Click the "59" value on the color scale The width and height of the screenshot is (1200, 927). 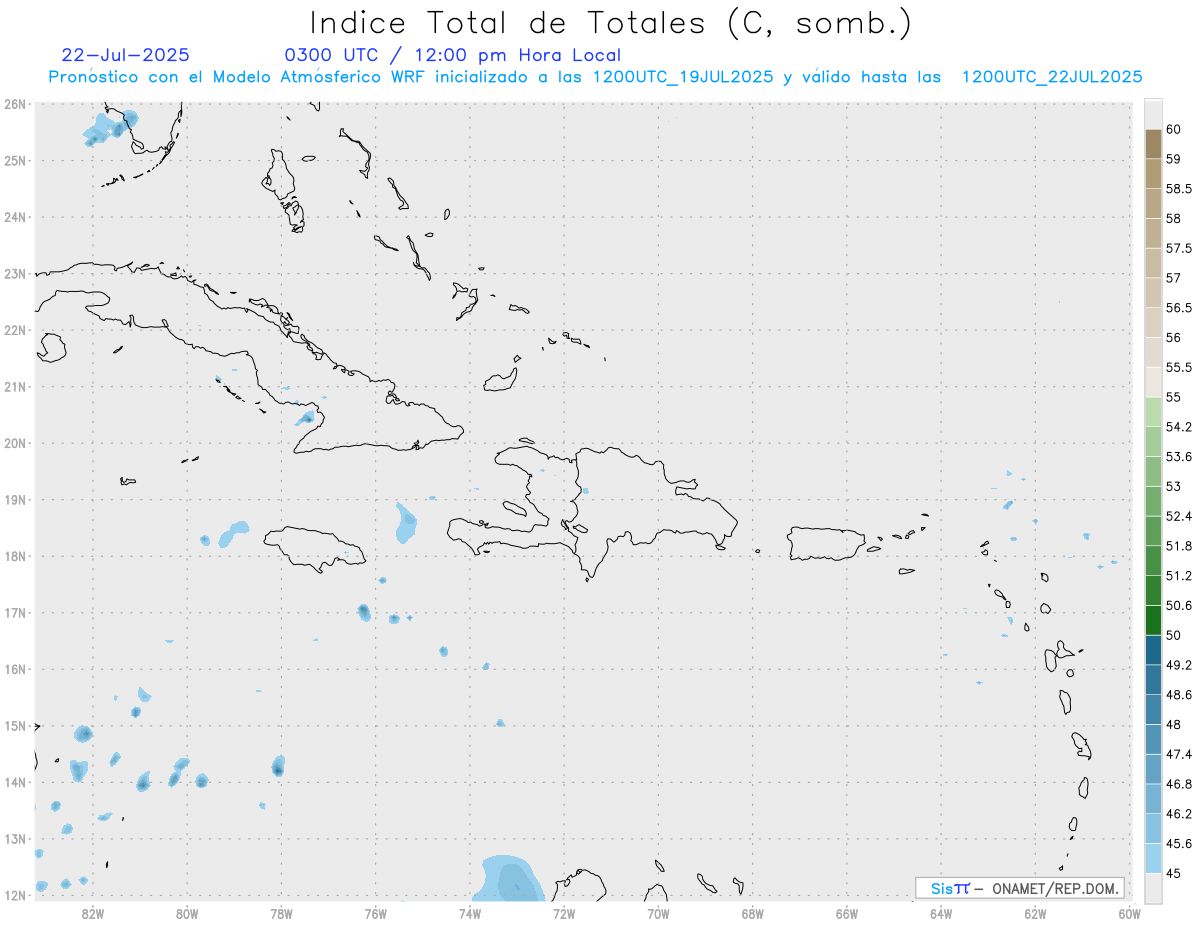1174,159
